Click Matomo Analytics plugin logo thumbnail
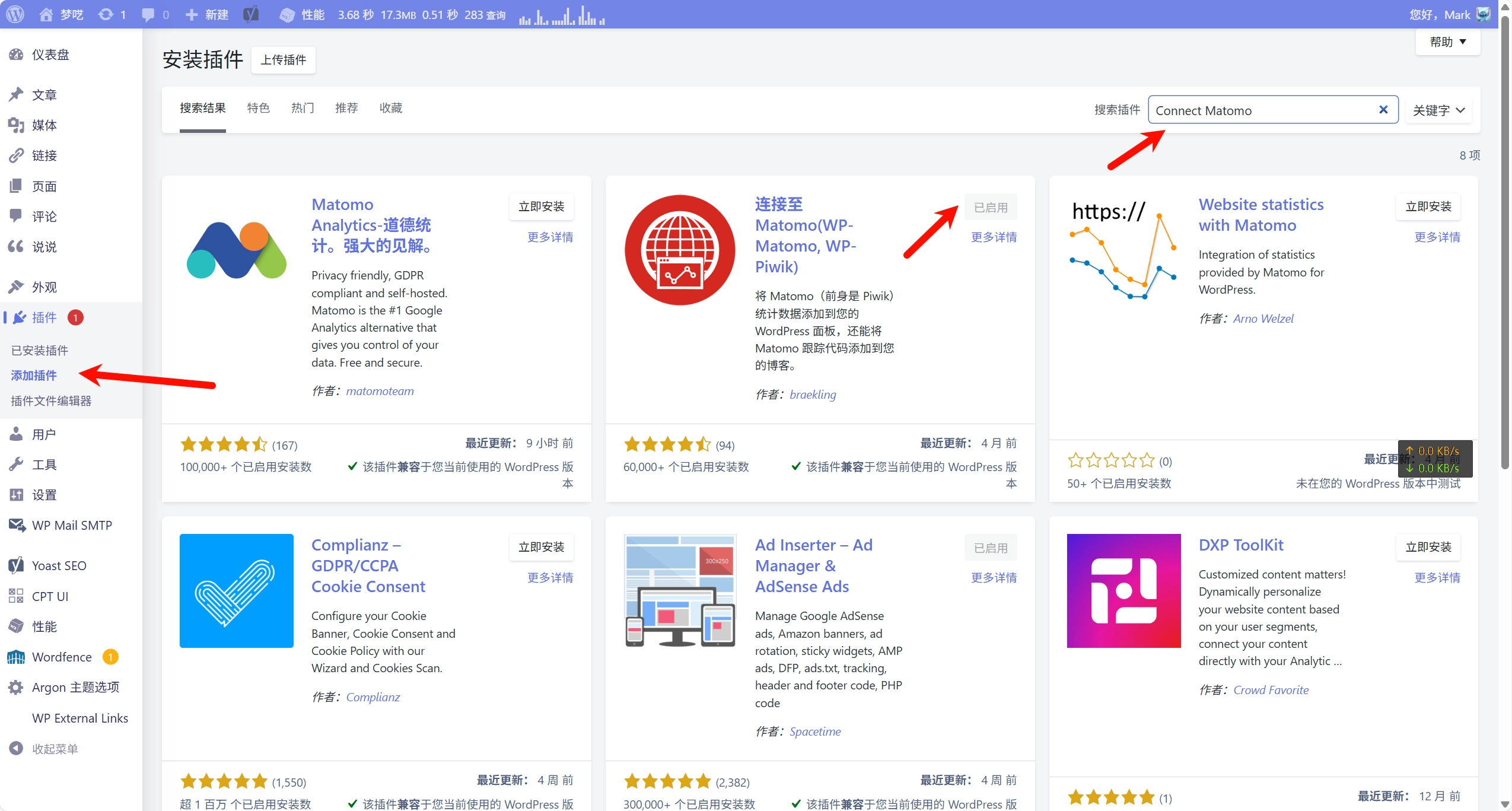Viewport: 1512px width, 811px height. 237,250
